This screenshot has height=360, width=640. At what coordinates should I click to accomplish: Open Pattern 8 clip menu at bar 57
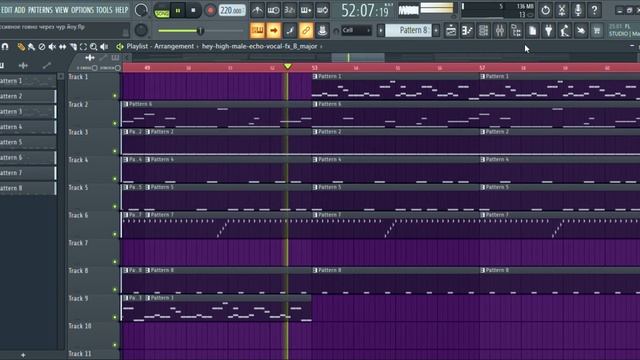click(x=482, y=270)
